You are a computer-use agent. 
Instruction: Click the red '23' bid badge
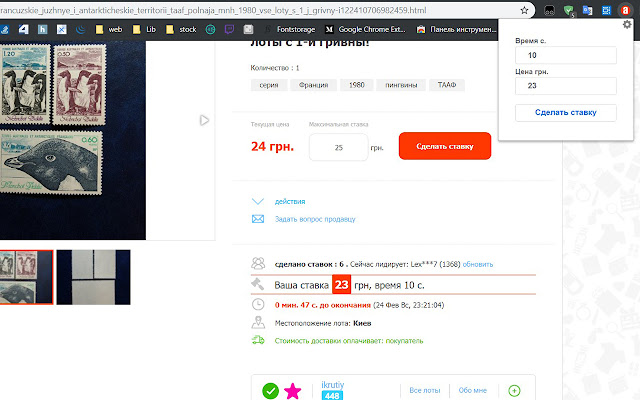pyautogui.click(x=341, y=284)
